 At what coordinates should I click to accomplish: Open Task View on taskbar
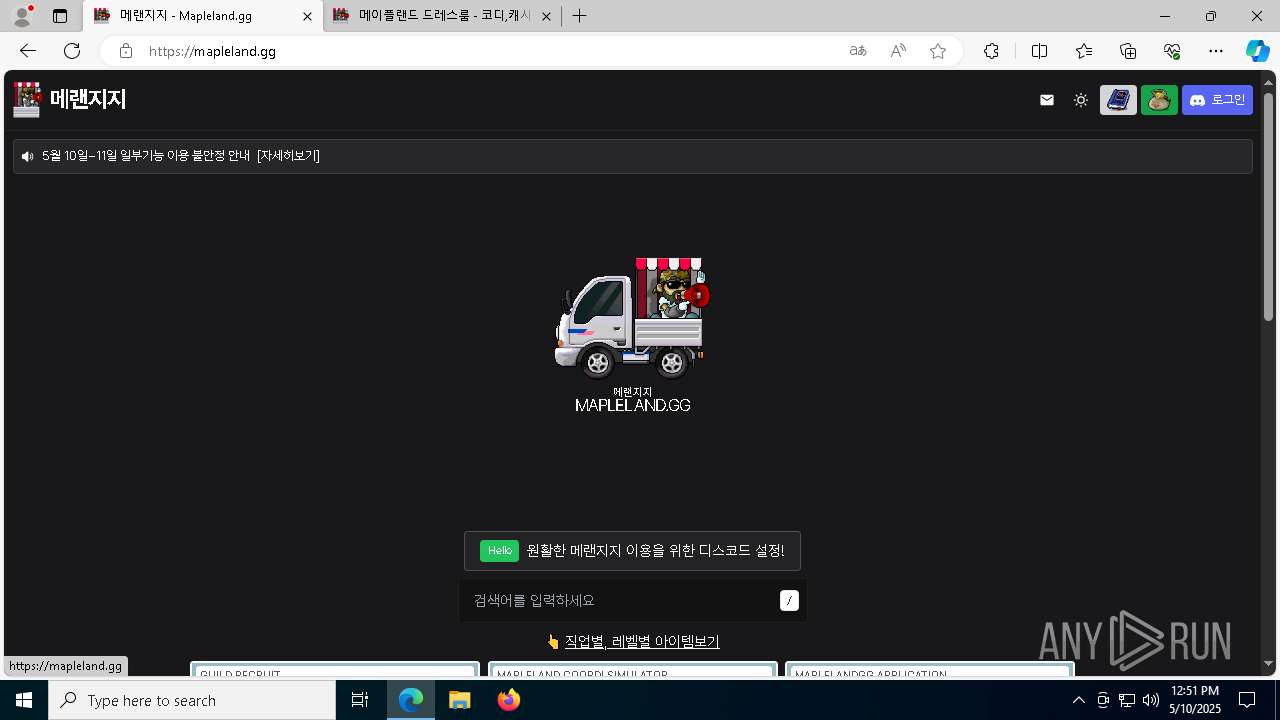360,700
